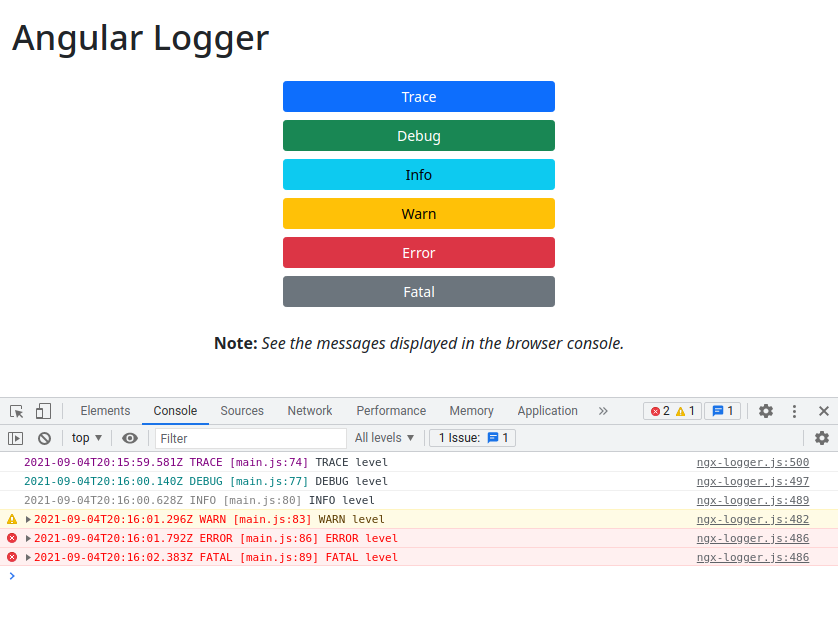This screenshot has width=838, height=617.
Task: Open the Performance tab
Action: pos(391,411)
